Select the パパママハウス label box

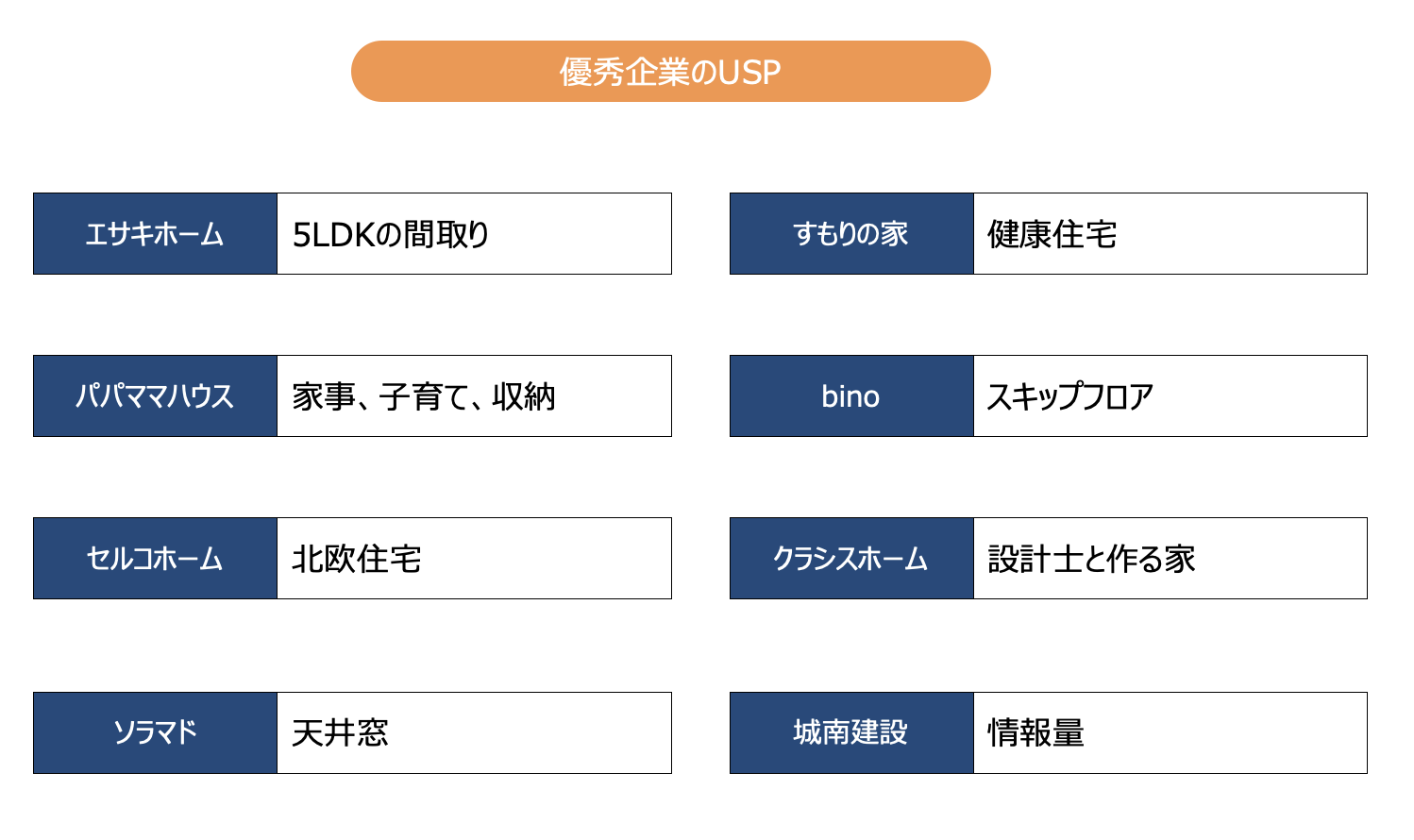pos(155,396)
